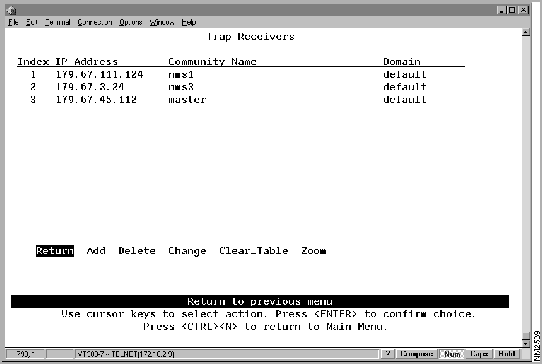Click the Num indicator in status bar

[452, 354]
